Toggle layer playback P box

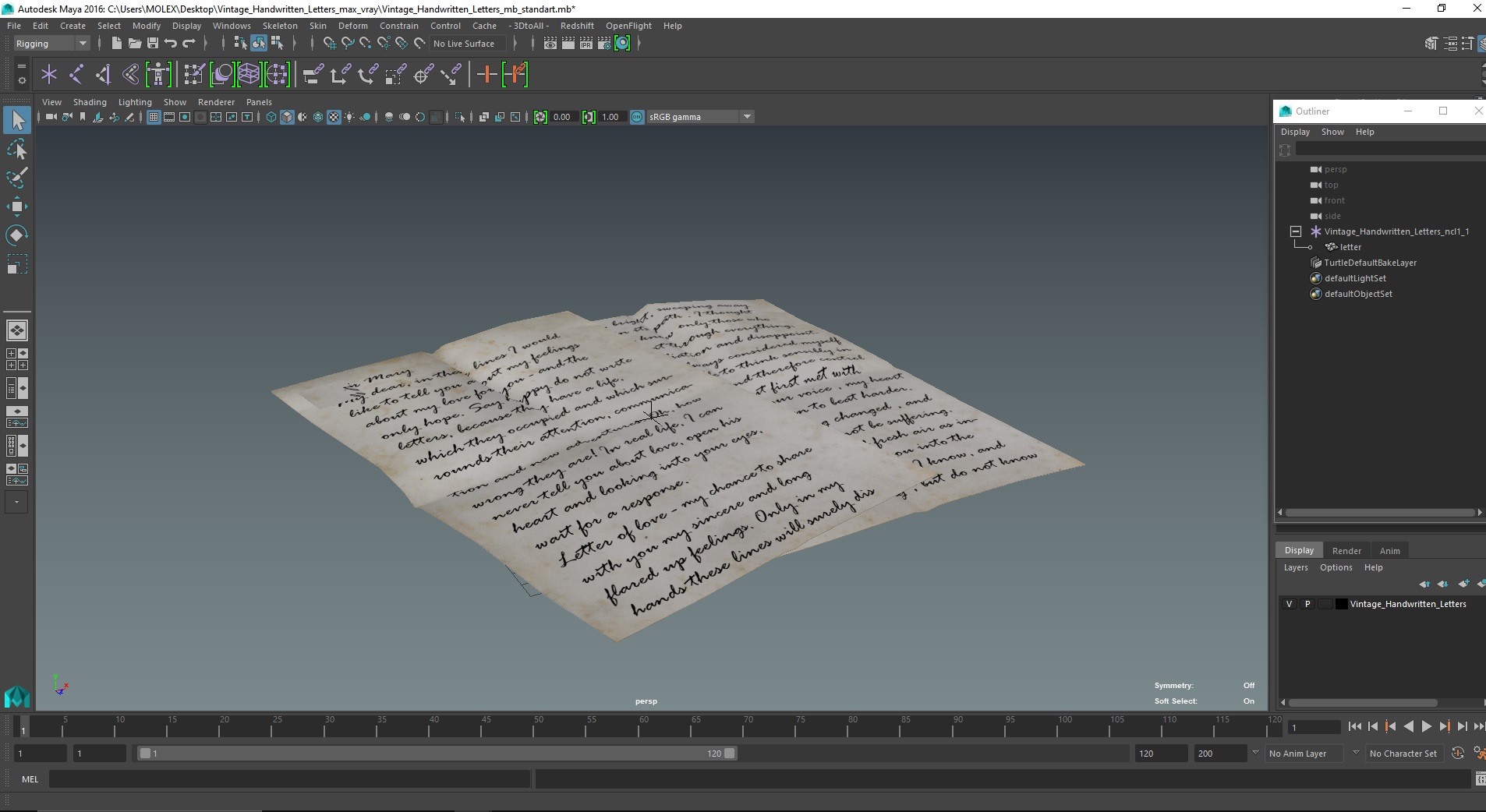(x=1307, y=604)
